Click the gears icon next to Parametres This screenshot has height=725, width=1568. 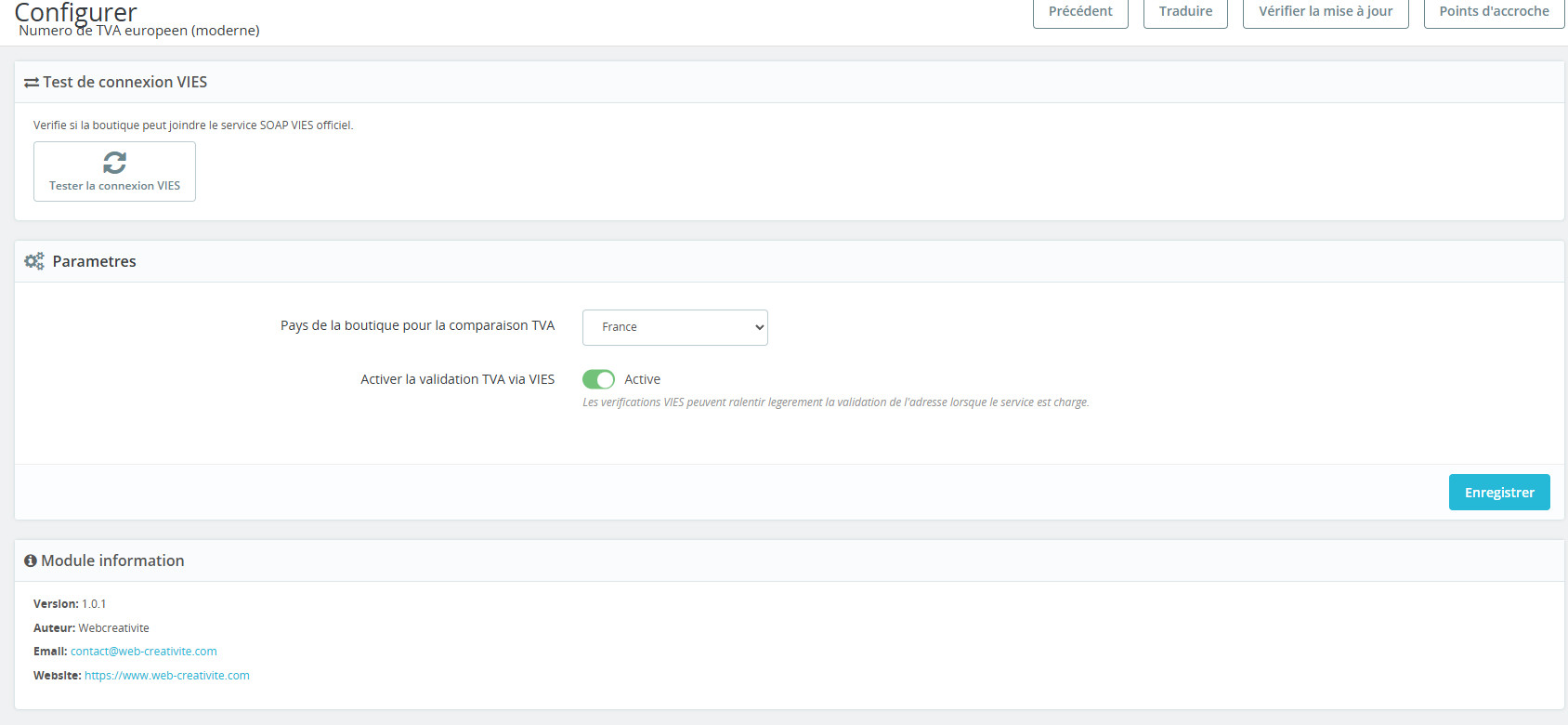coord(34,261)
